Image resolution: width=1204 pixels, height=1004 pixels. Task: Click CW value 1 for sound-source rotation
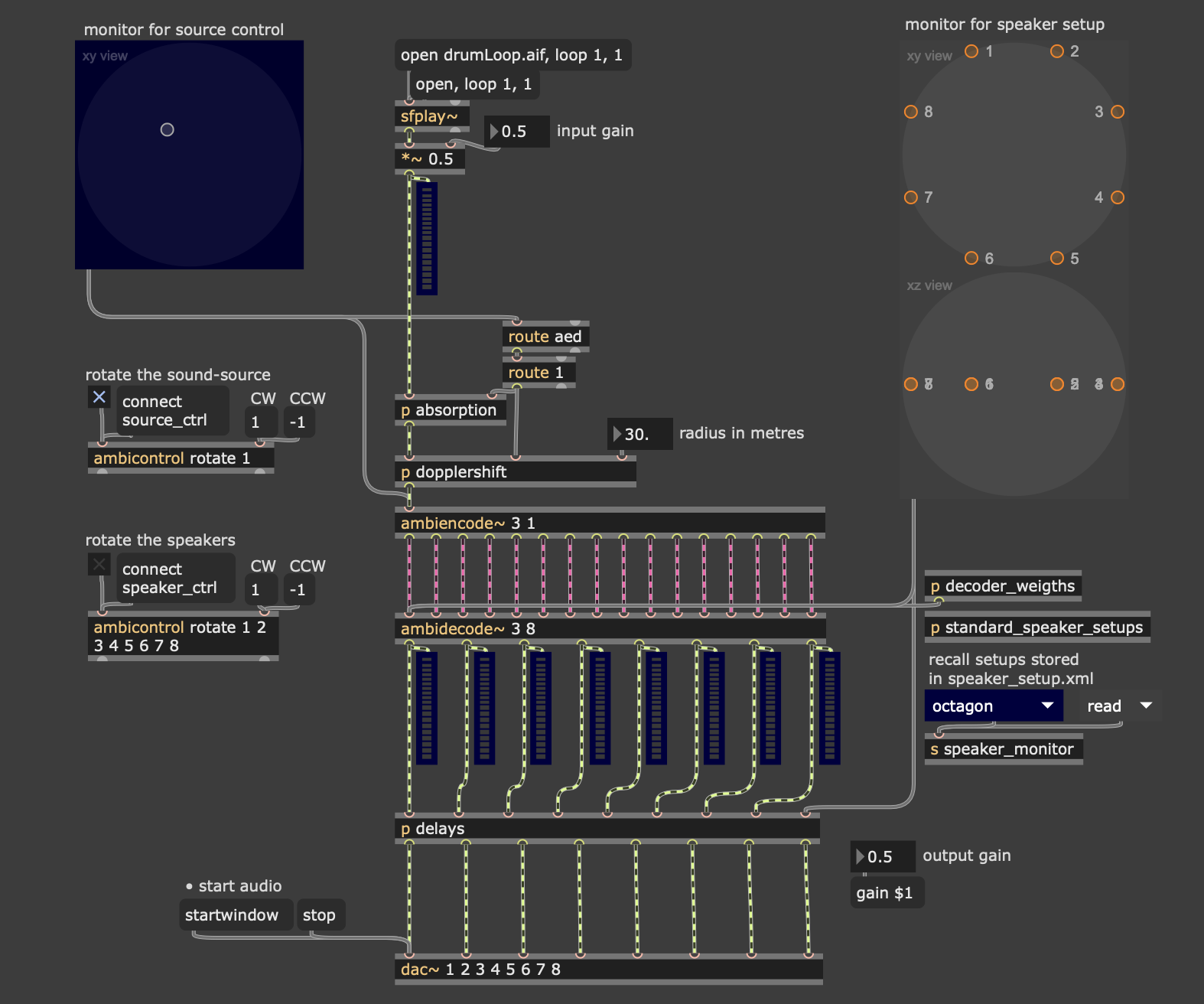point(262,422)
